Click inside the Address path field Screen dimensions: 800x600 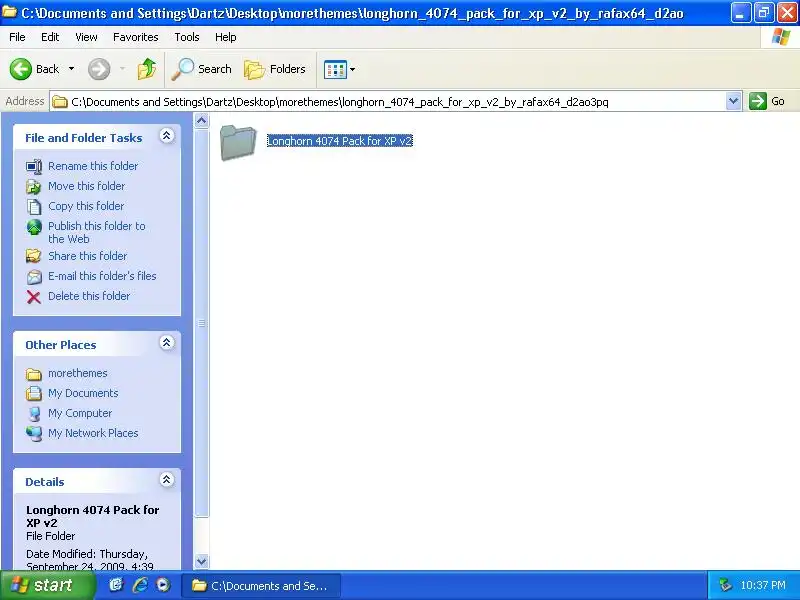pyautogui.click(x=388, y=102)
